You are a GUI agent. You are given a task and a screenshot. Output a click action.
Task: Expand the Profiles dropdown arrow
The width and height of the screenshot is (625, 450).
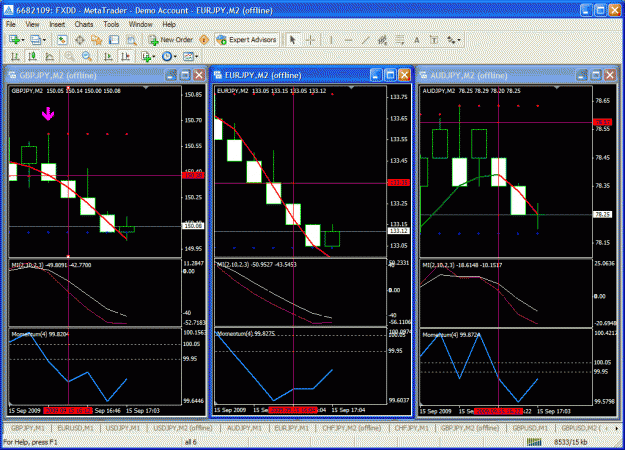[44, 40]
